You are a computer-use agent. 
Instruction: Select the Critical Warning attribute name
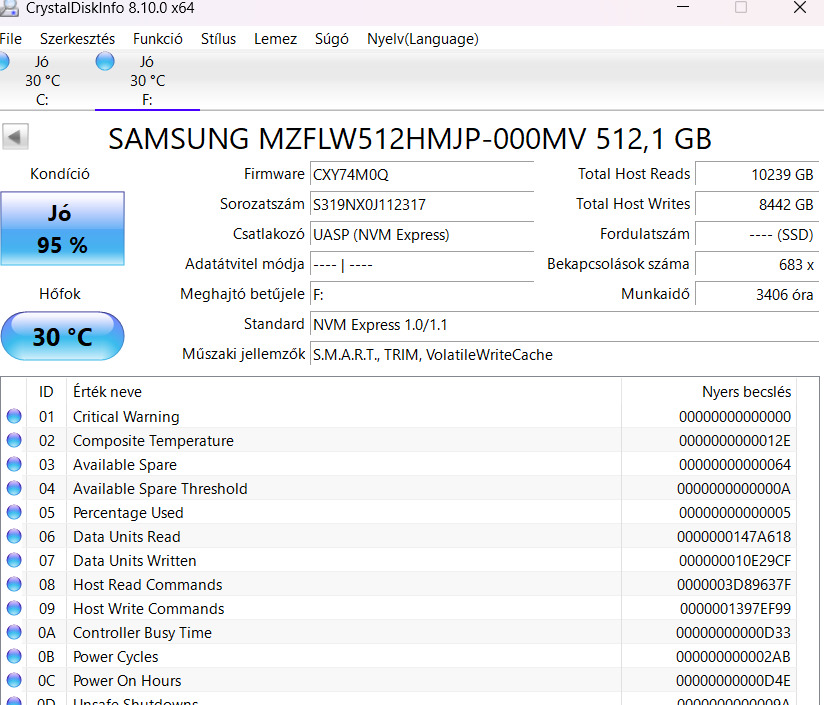coord(126,417)
